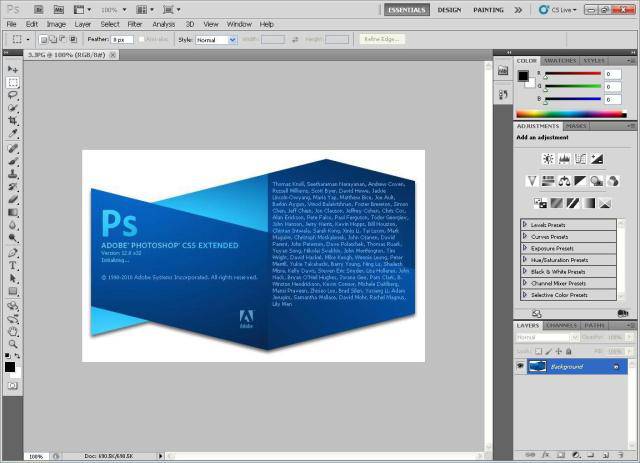Switch to the Swatches tab
Image resolution: width=640 pixels, height=463 pixels.
(x=560, y=60)
